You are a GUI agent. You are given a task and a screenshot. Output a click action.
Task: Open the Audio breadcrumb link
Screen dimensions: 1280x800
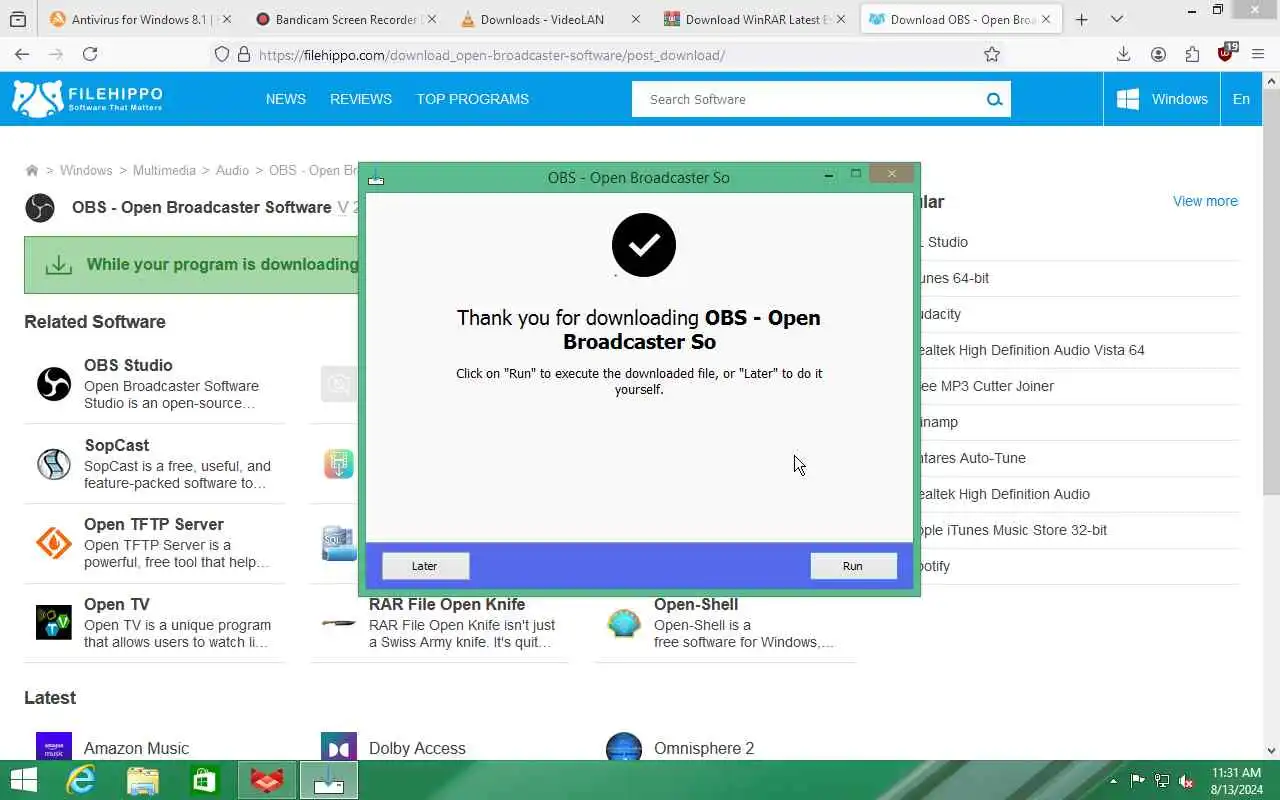[232, 171]
